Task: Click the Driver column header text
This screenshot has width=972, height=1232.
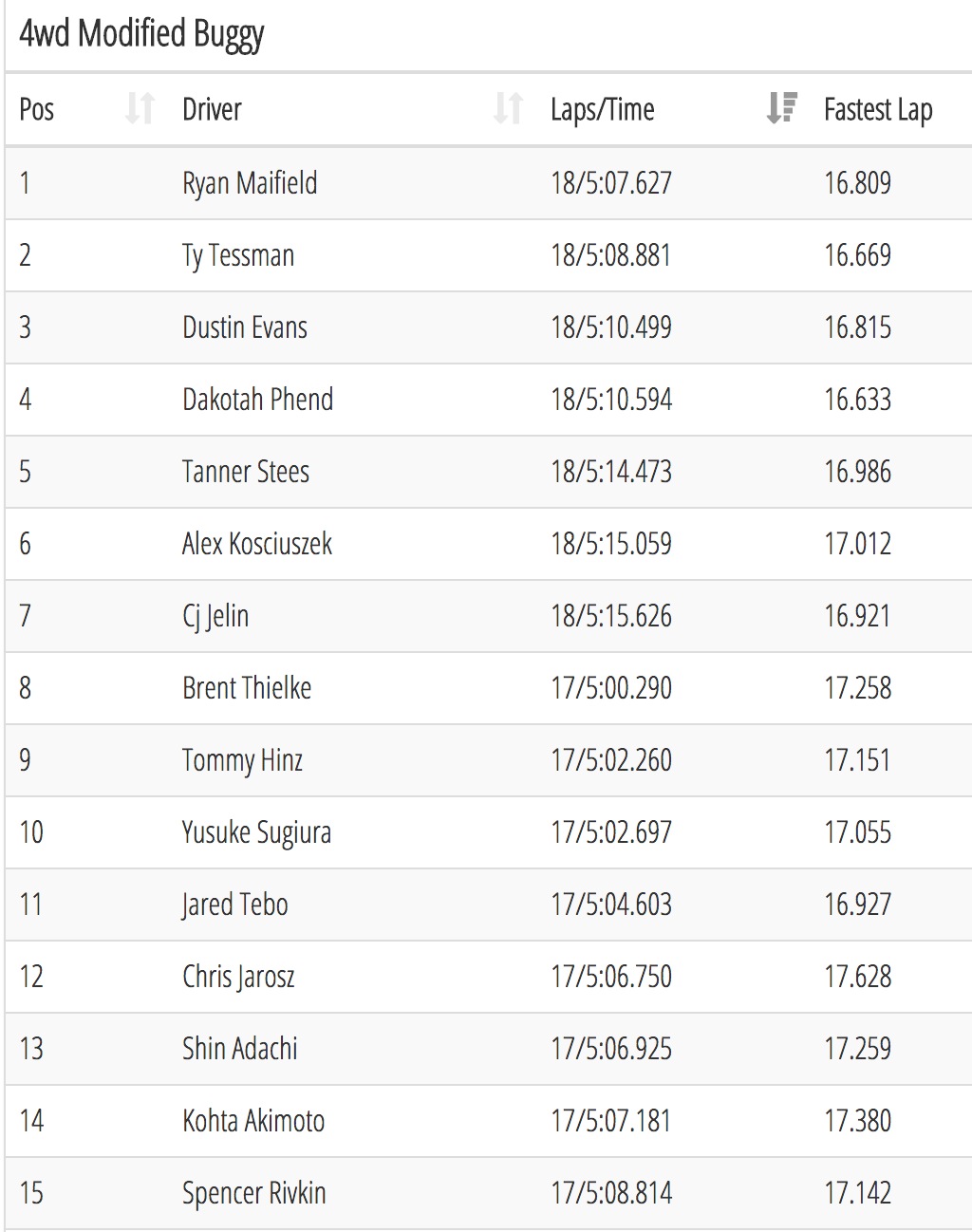Action: click(212, 109)
